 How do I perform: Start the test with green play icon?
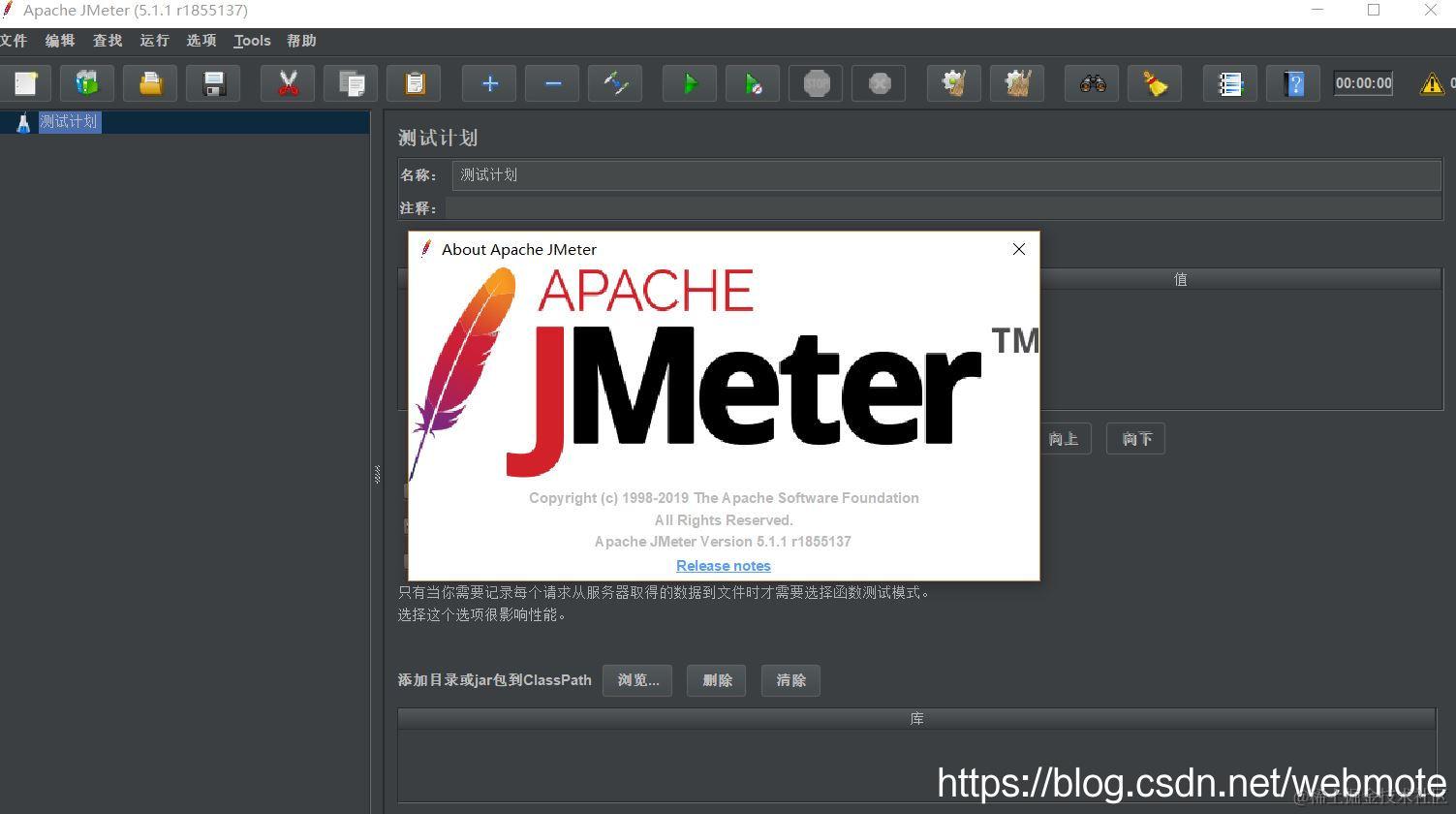pos(690,83)
